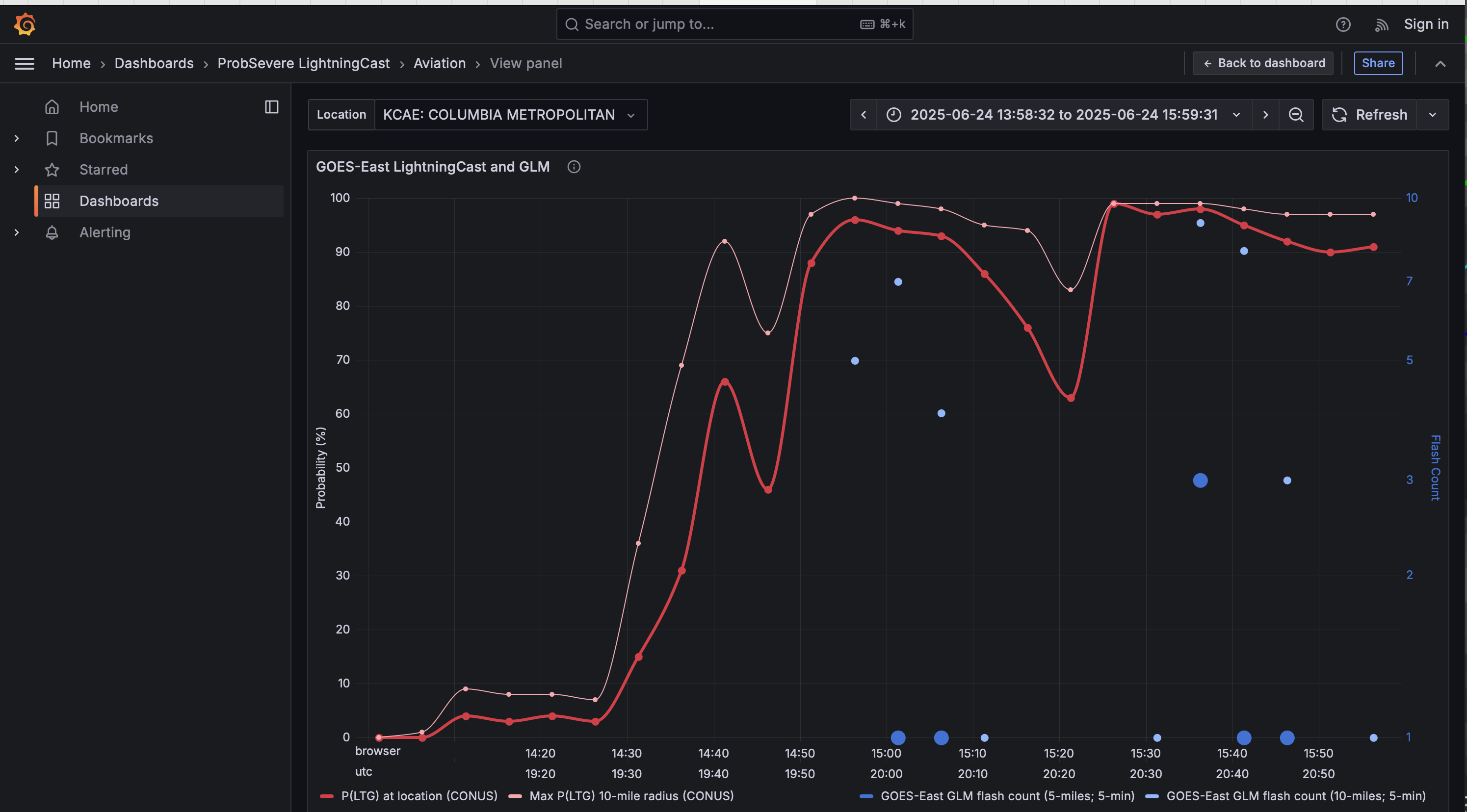Open Starred in the sidebar menu
This screenshot has width=1467, height=812.
[103, 170]
